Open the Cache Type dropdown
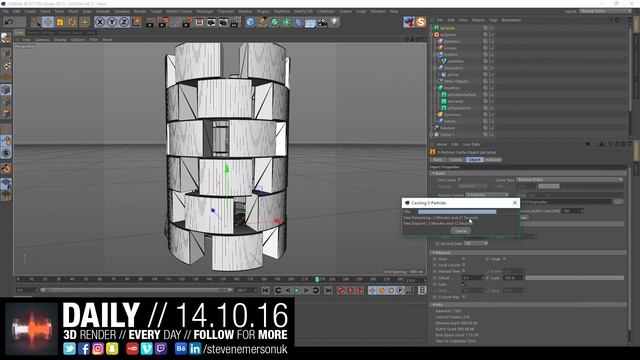 569,180
